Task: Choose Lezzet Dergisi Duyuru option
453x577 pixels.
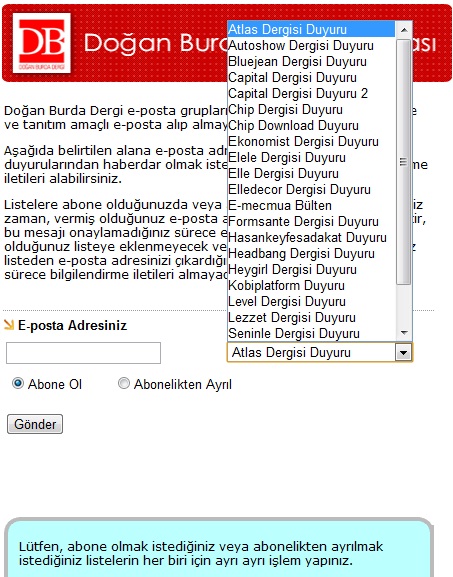Action: tap(311, 317)
